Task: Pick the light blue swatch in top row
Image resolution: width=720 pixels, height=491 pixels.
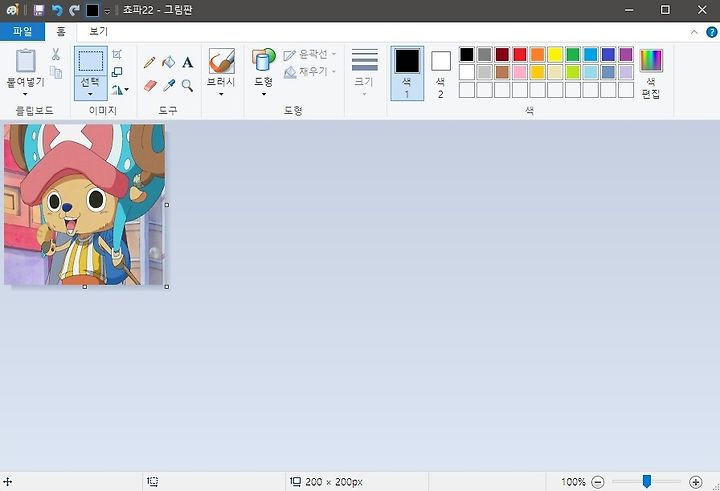Action: click(x=591, y=55)
